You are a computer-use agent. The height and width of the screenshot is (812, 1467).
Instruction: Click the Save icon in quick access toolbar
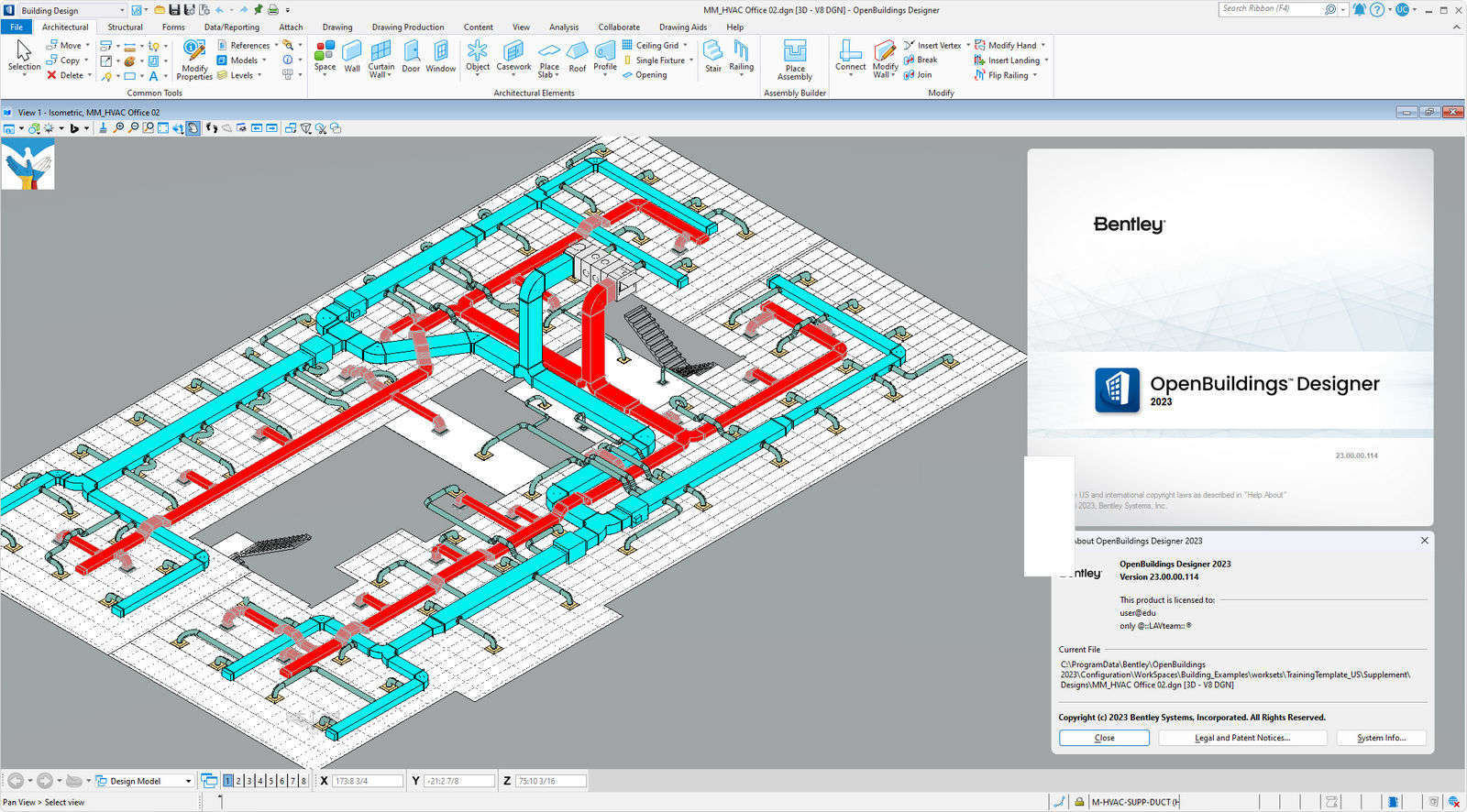pos(174,10)
